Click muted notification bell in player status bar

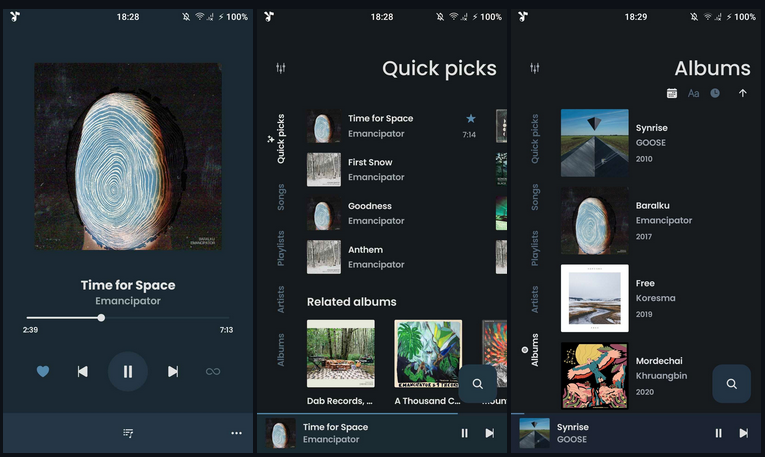[186, 17]
